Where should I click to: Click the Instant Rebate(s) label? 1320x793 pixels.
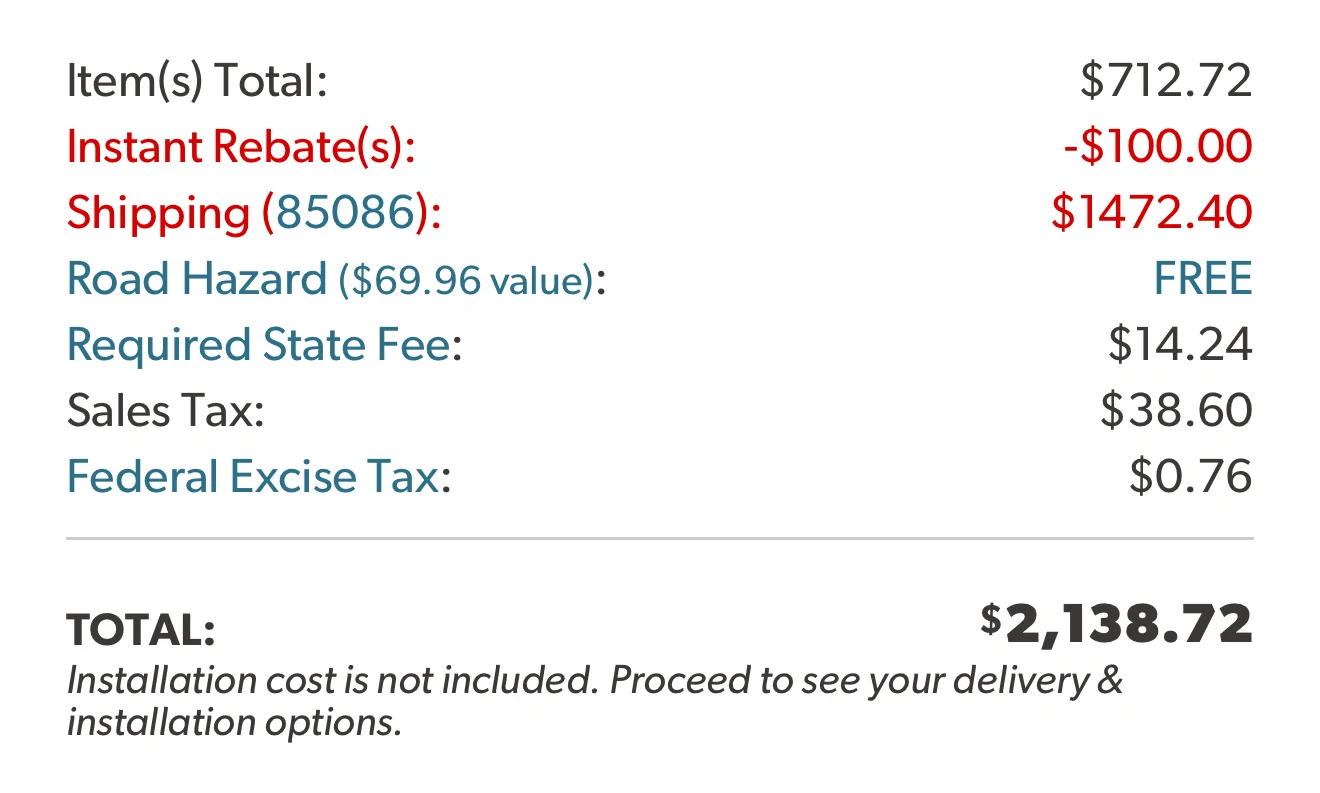point(241,147)
